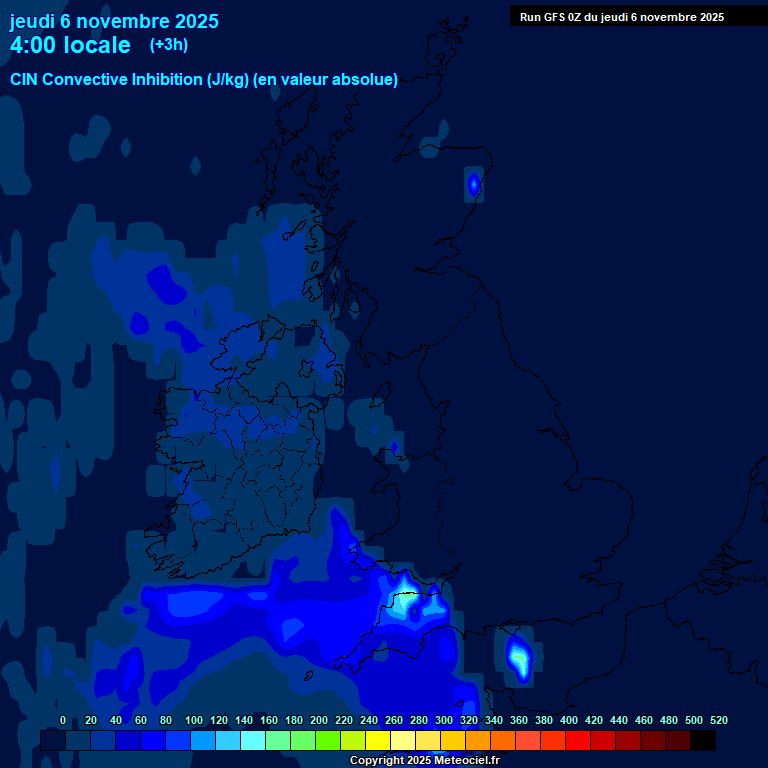The width and height of the screenshot is (768, 768).
Task: Click the small blue CIN spot in eastern Scotland
Action: [473, 184]
